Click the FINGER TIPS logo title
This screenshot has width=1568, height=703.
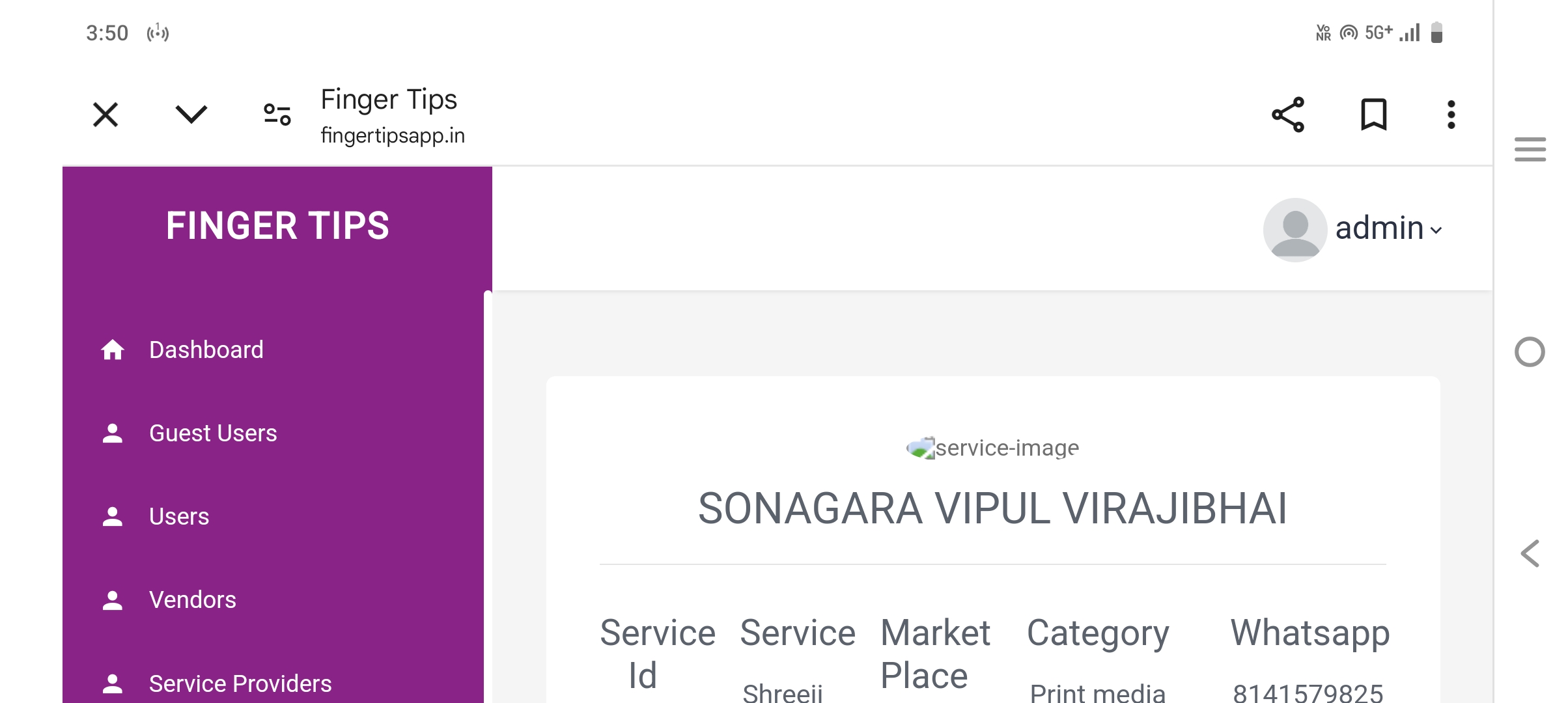(277, 226)
